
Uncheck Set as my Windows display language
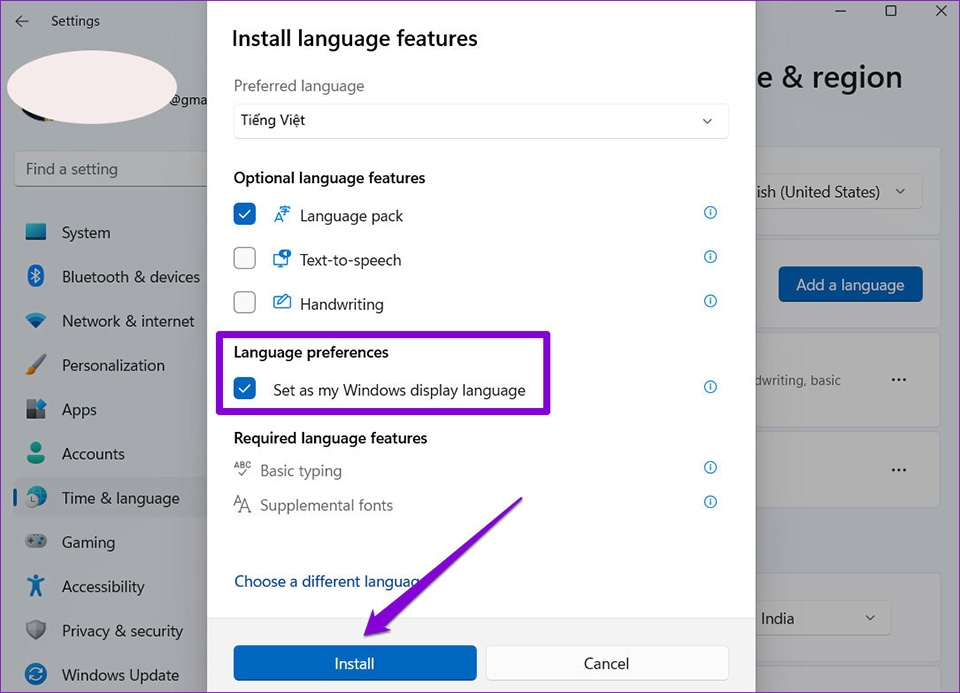coord(244,388)
